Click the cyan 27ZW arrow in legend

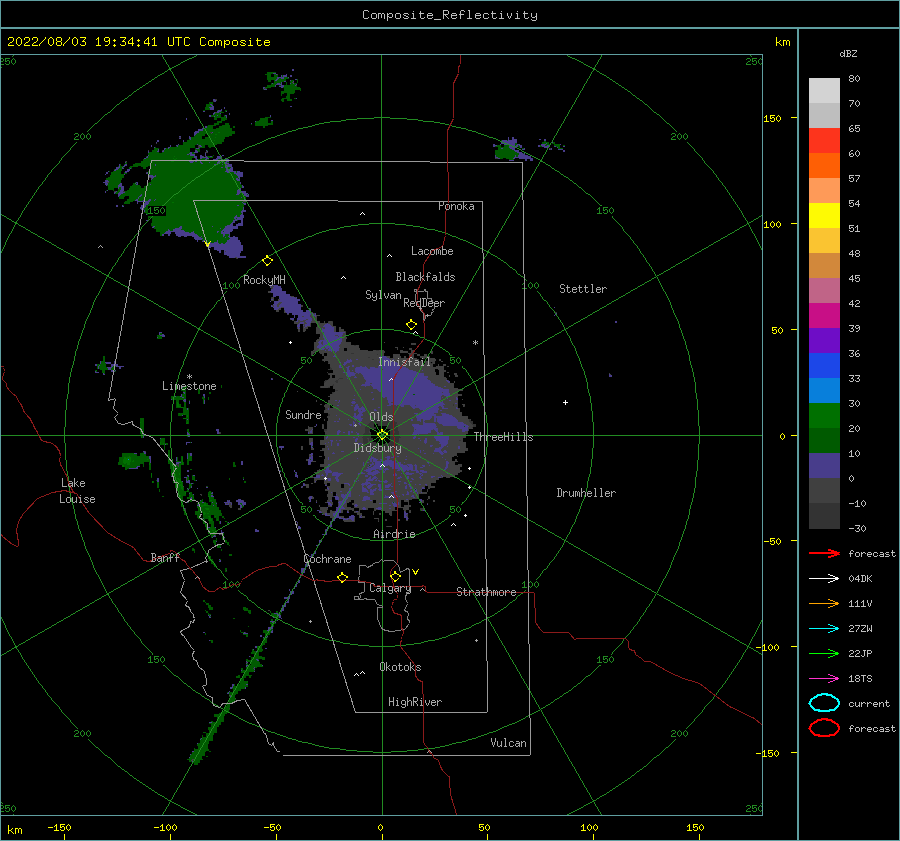824,629
